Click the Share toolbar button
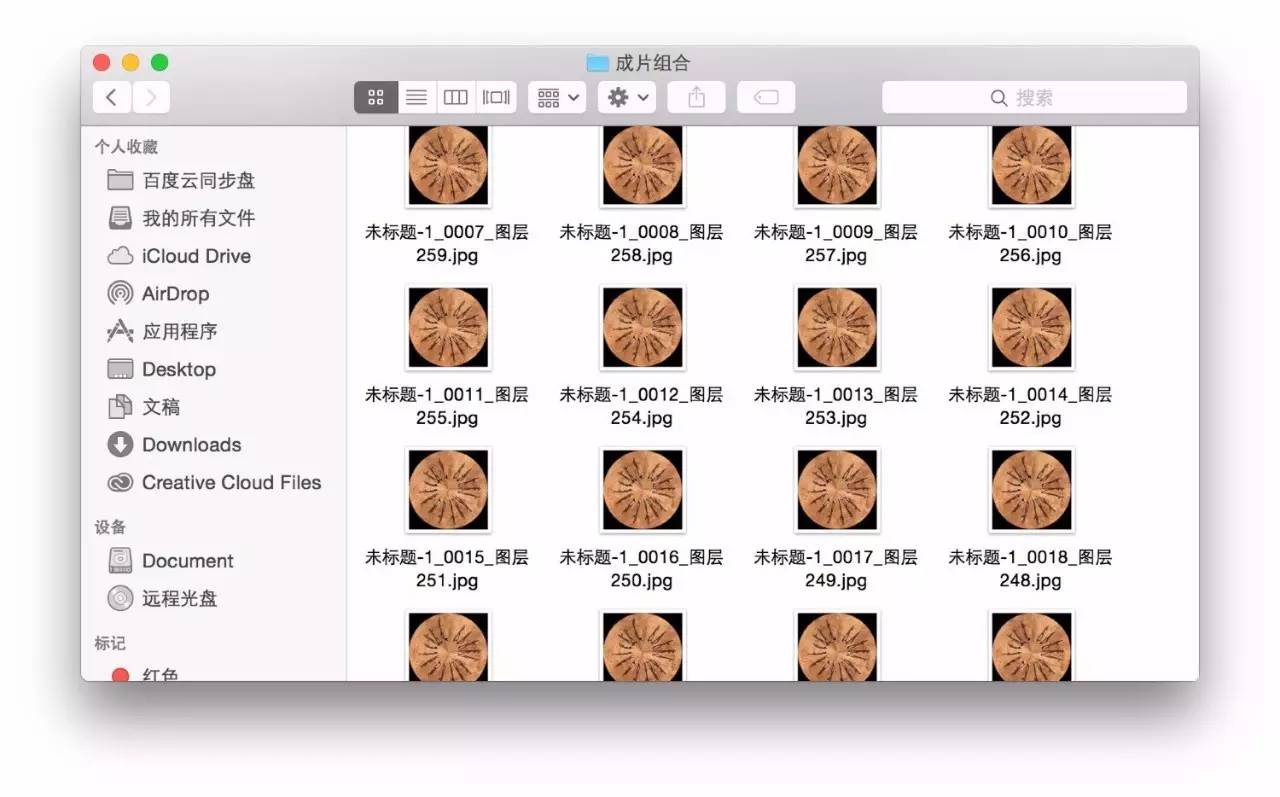This screenshot has width=1280, height=797. 696,97
